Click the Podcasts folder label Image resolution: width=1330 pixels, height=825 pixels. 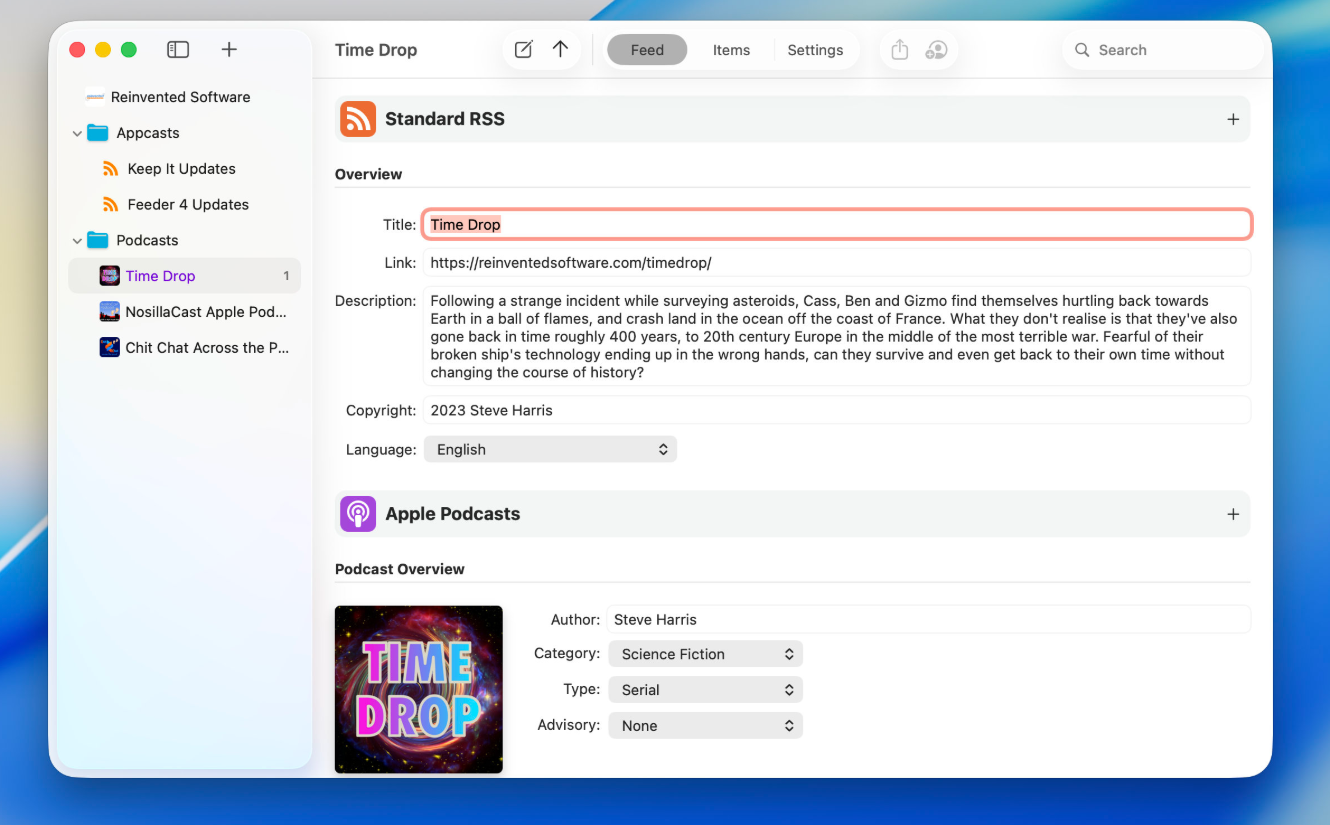click(x=147, y=240)
